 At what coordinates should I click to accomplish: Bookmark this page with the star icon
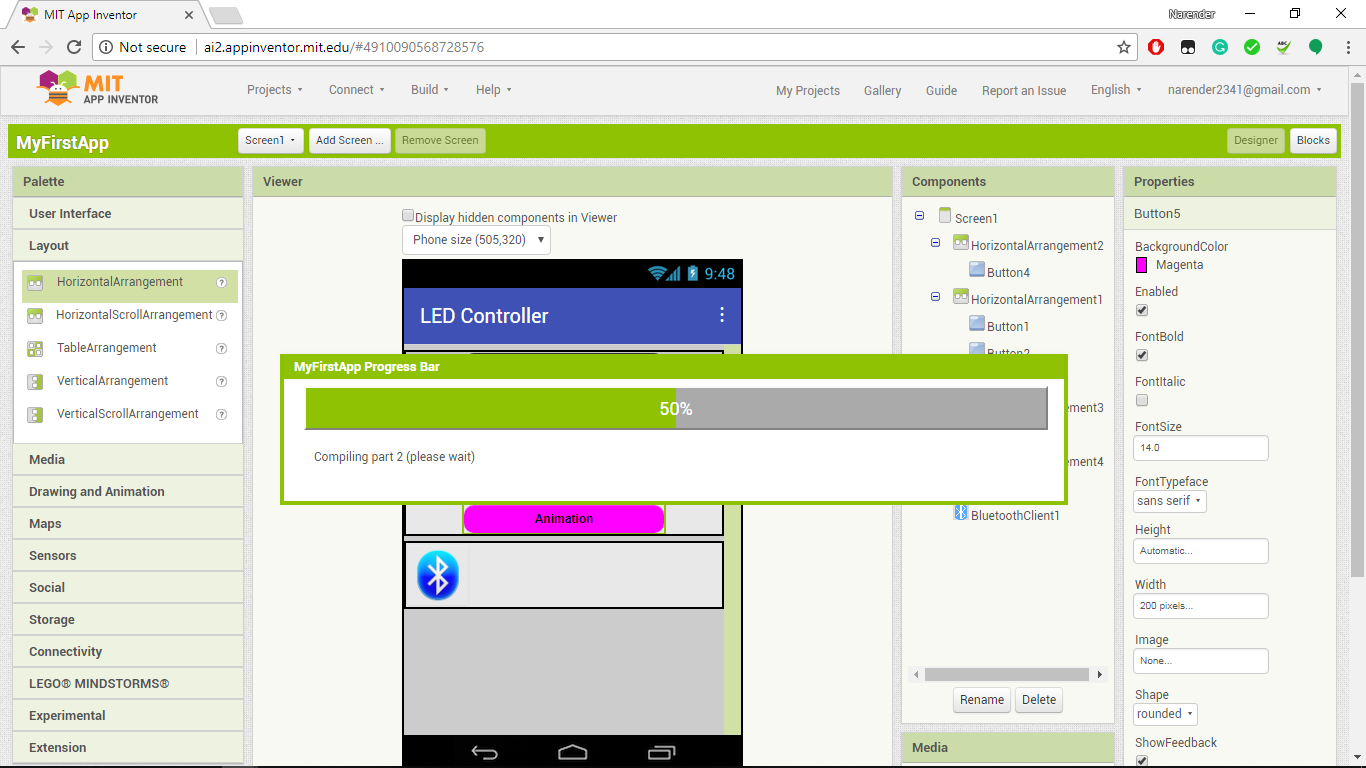click(1124, 47)
